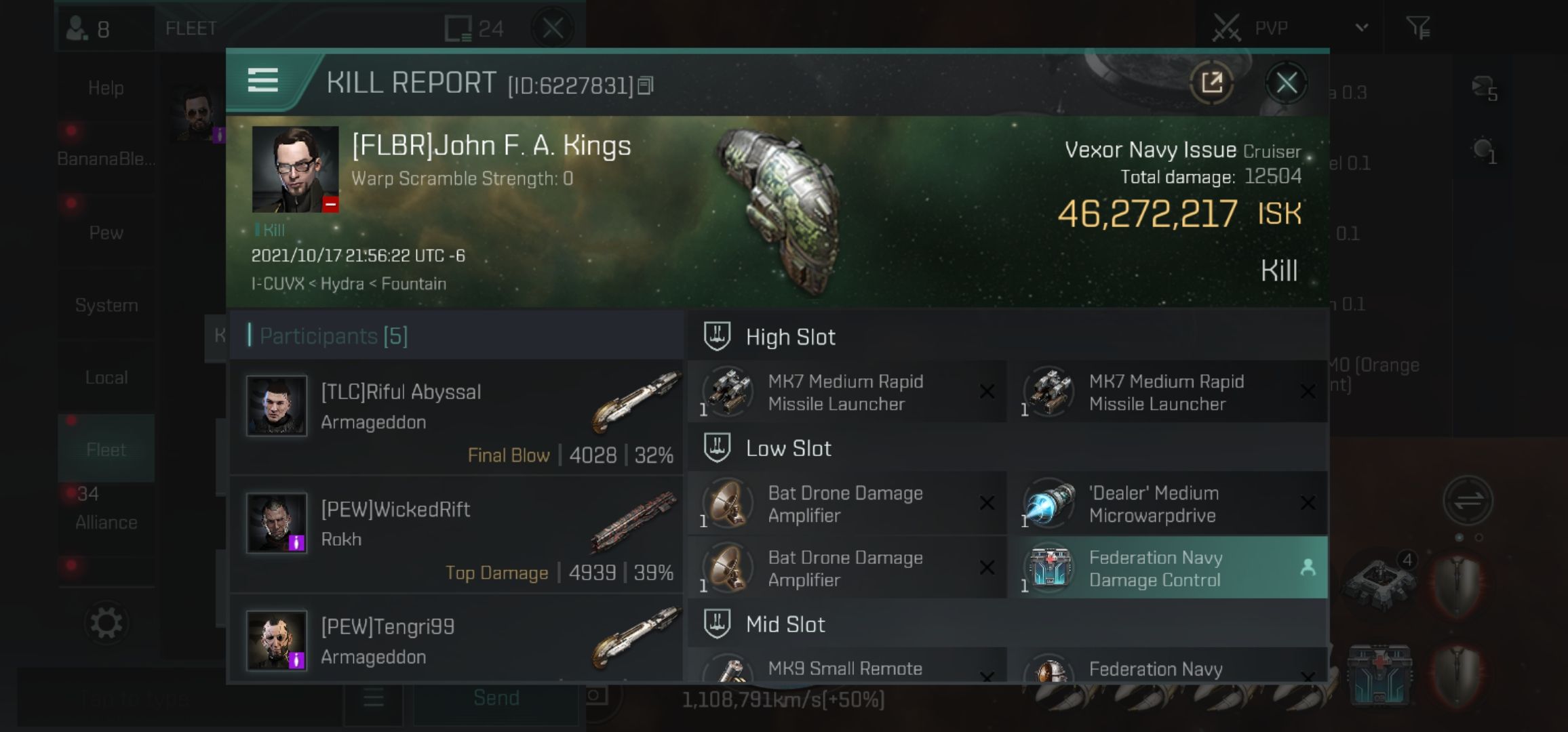The width and height of the screenshot is (1568, 732).
Task: Select the Federation Navy Damage Control module
Action: tap(1171, 568)
